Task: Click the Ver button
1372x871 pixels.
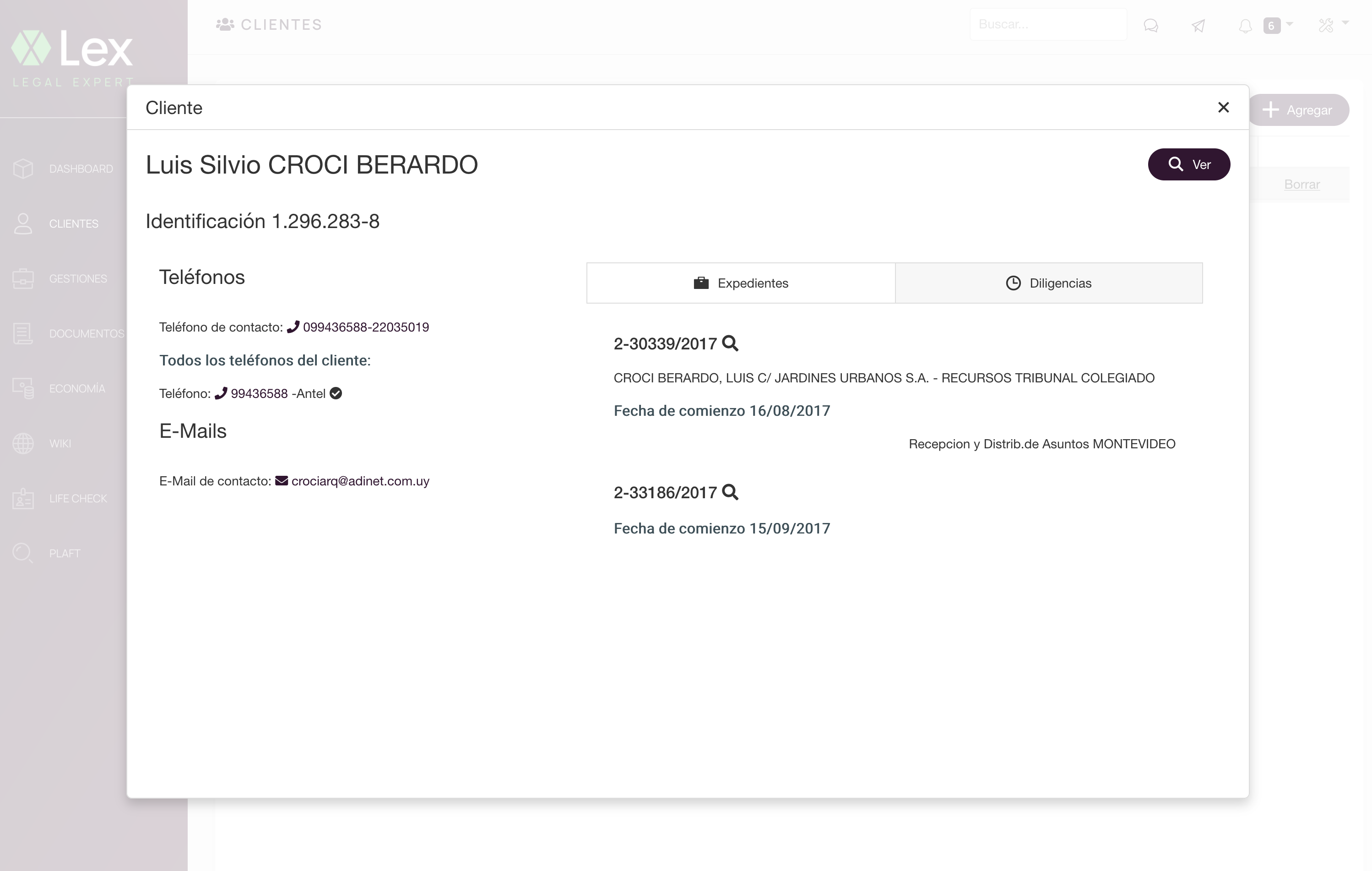Action: point(1188,164)
